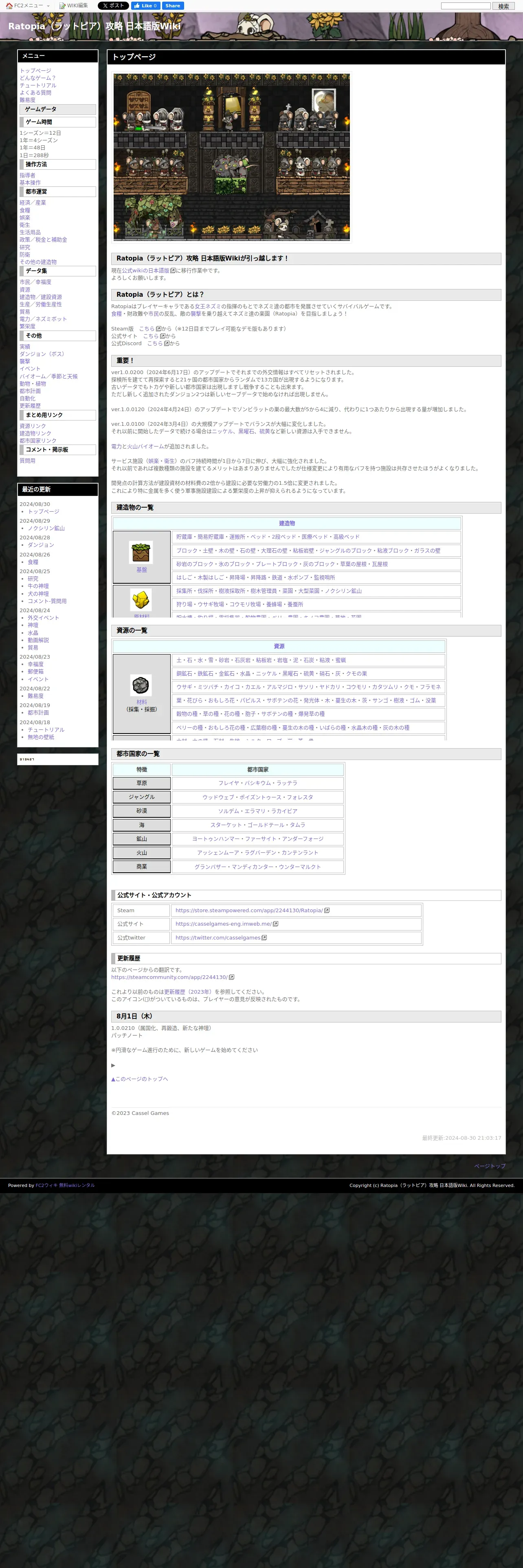Screen dimensions: 523x1568
Task: Open 都市国家リンク in the side menu
Action: click(x=38, y=441)
